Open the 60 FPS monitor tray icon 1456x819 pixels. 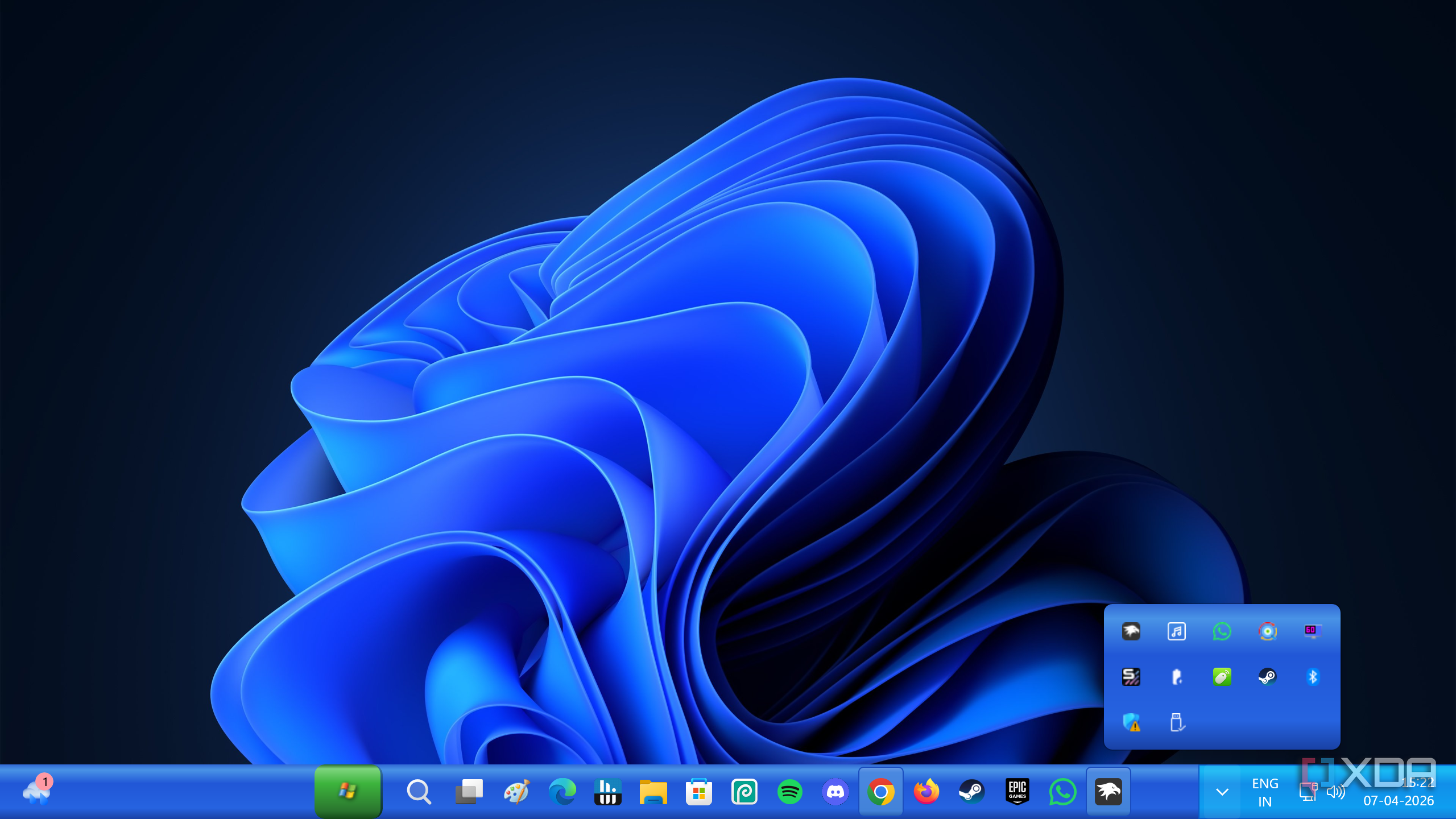pos(1313,631)
